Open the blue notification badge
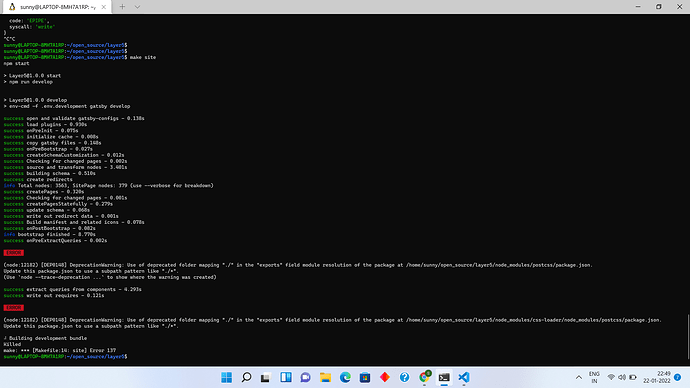The width and height of the screenshot is (690, 388). click(x=678, y=377)
